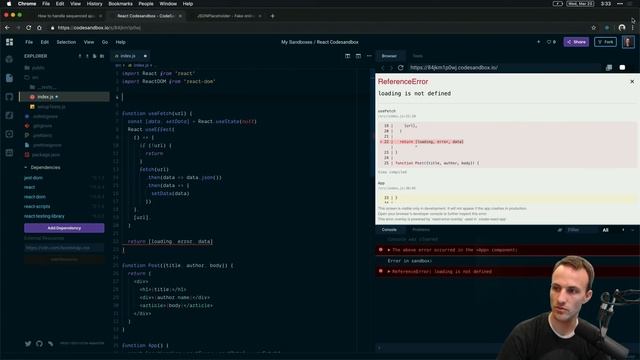Focus the External Resources URL field

(x=64, y=248)
